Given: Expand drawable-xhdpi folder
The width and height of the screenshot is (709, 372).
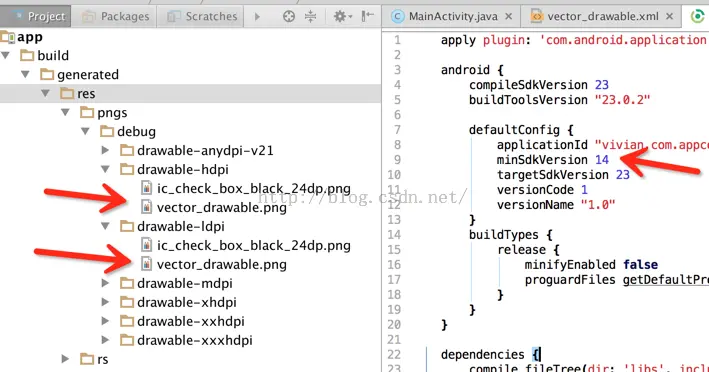Looking at the screenshot, I should [105, 302].
